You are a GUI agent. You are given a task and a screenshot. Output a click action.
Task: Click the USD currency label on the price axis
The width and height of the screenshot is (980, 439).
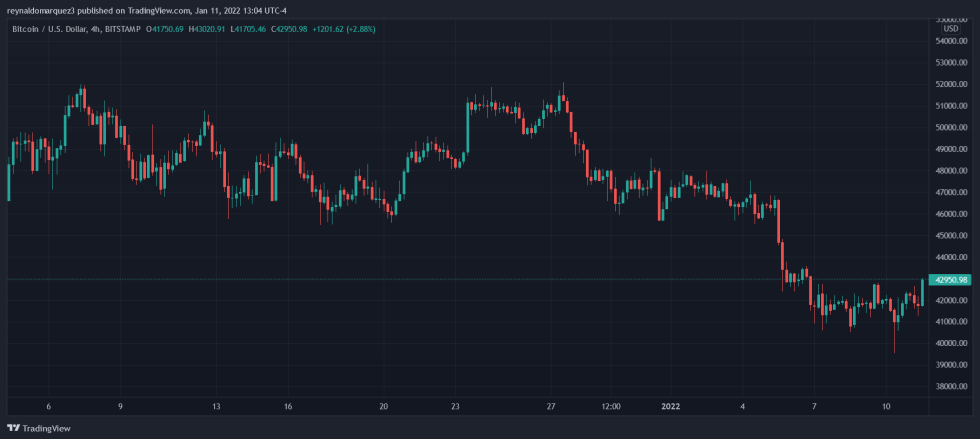click(x=950, y=28)
